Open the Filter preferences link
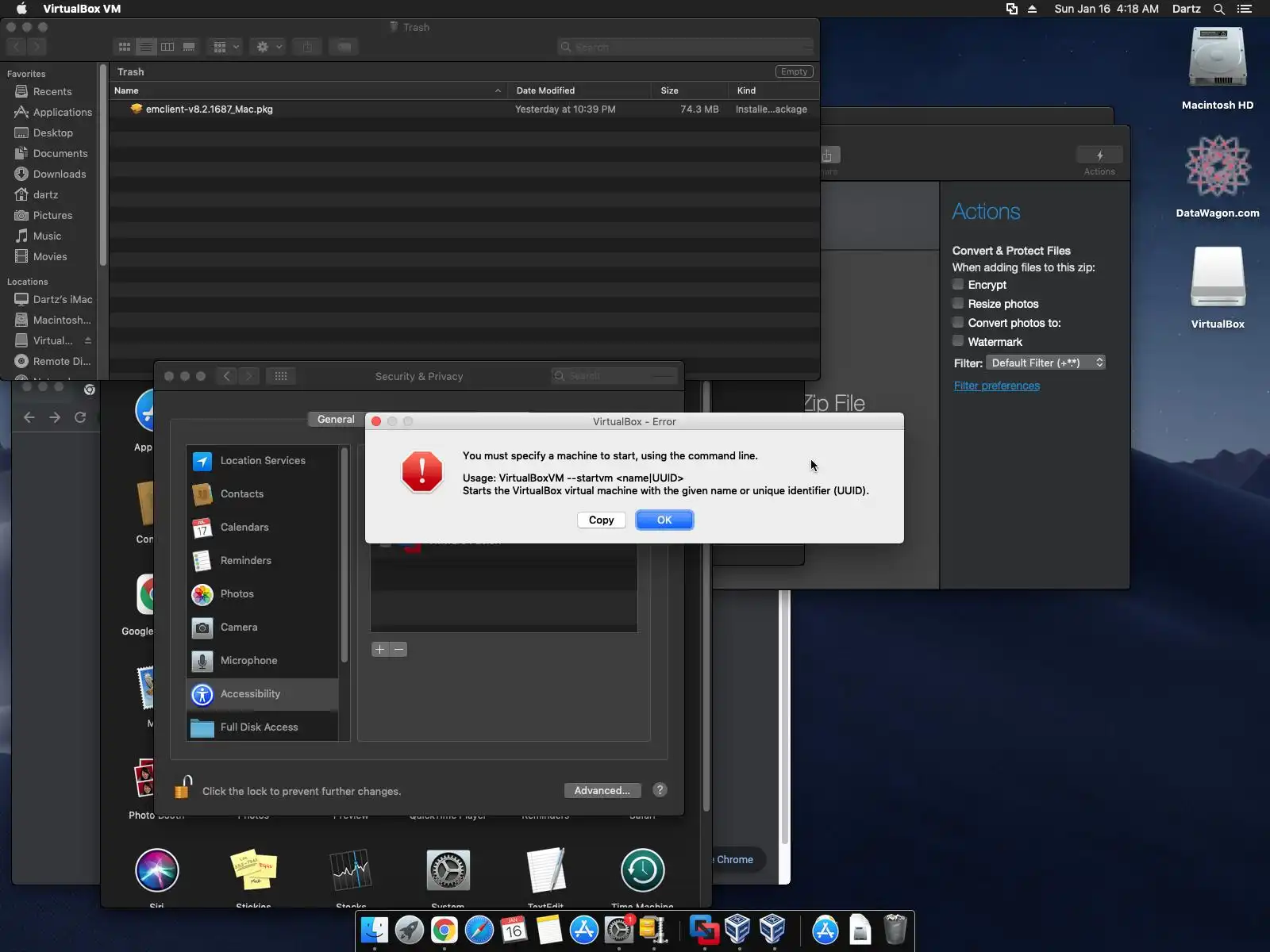Screen dimensions: 1270x952 click(x=997, y=386)
